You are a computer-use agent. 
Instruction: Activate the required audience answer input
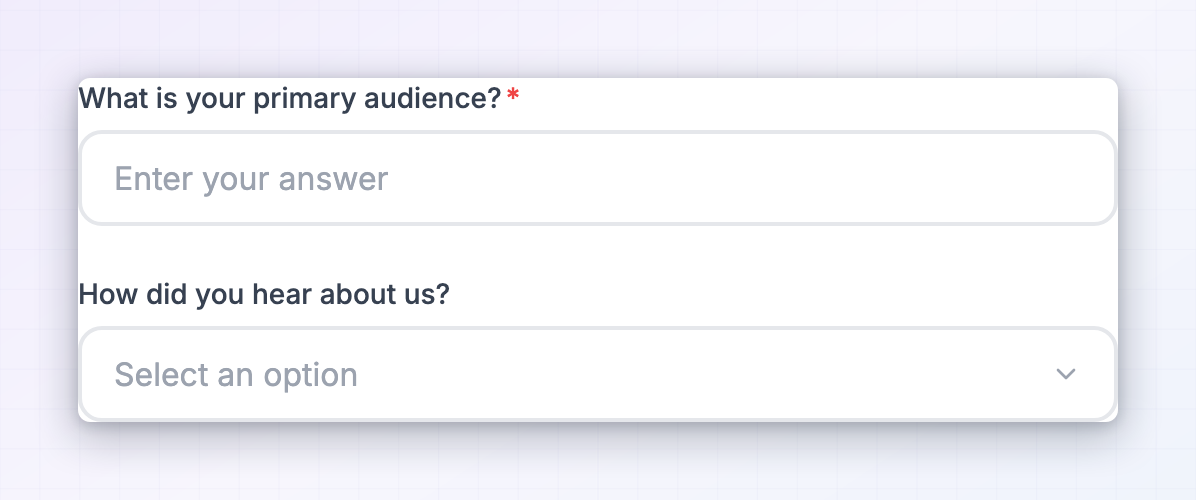(598, 178)
